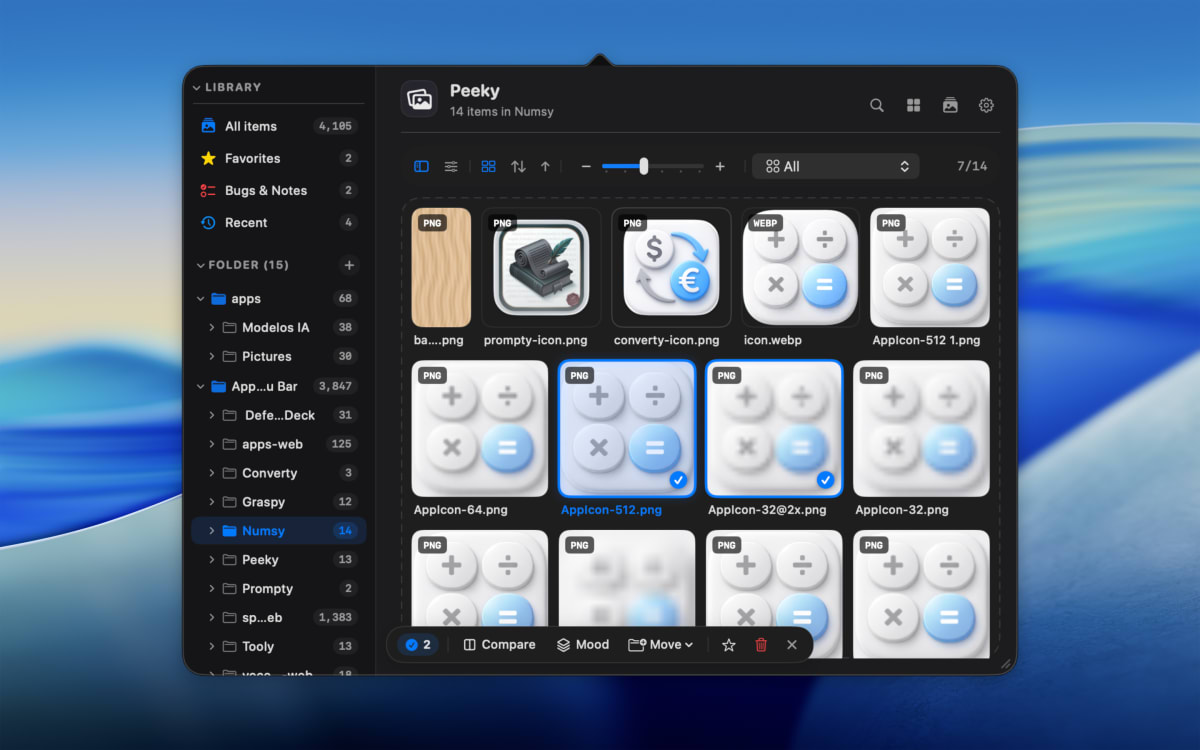Collapse the App...u Bar folder chevron
The height and width of the screenshot is (750, 1200).
coord(201,387)
